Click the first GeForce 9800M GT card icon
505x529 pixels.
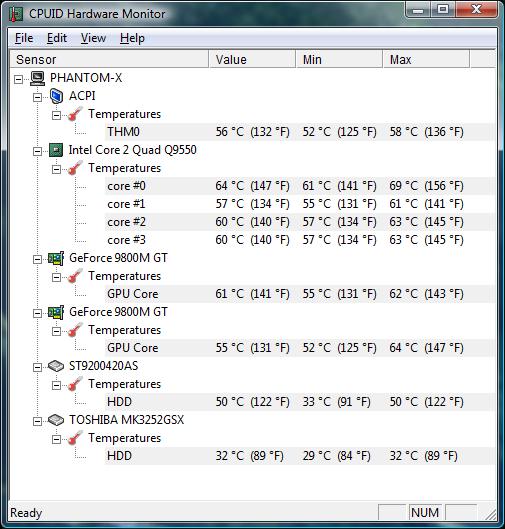coord(56,258)
